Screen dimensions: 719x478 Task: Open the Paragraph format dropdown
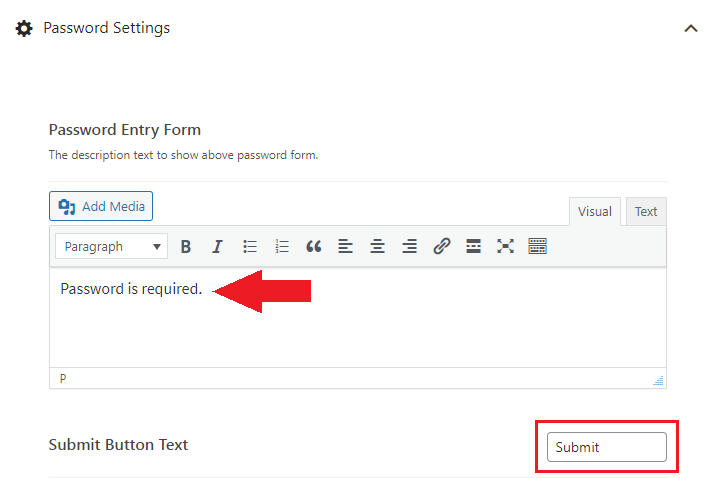[x=111, y=247]
